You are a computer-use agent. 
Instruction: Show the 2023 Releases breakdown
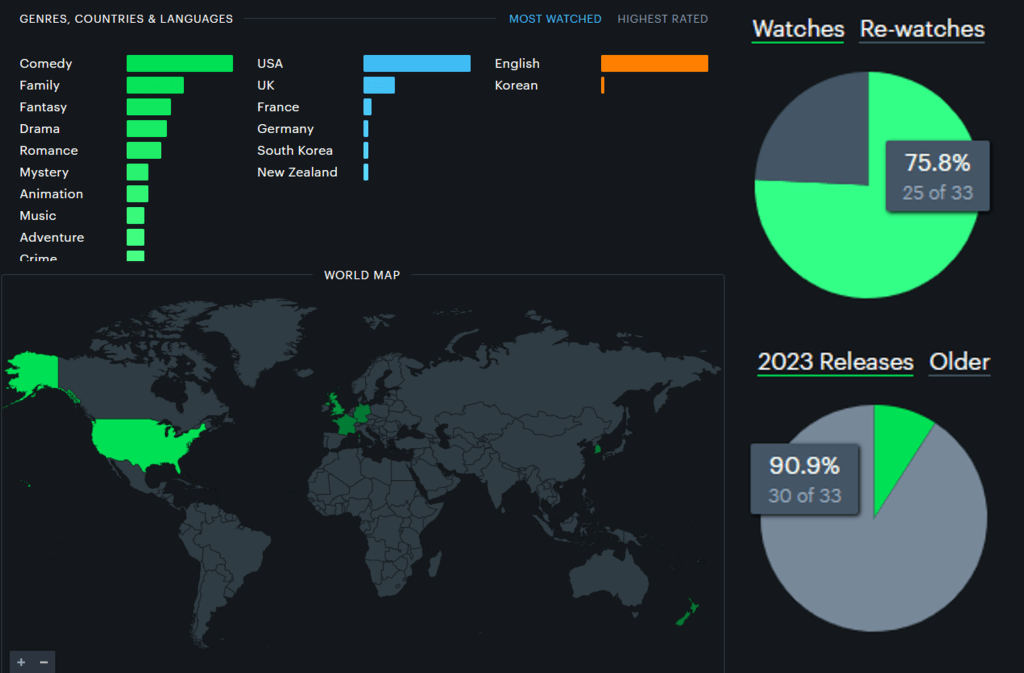coord(835,362)
